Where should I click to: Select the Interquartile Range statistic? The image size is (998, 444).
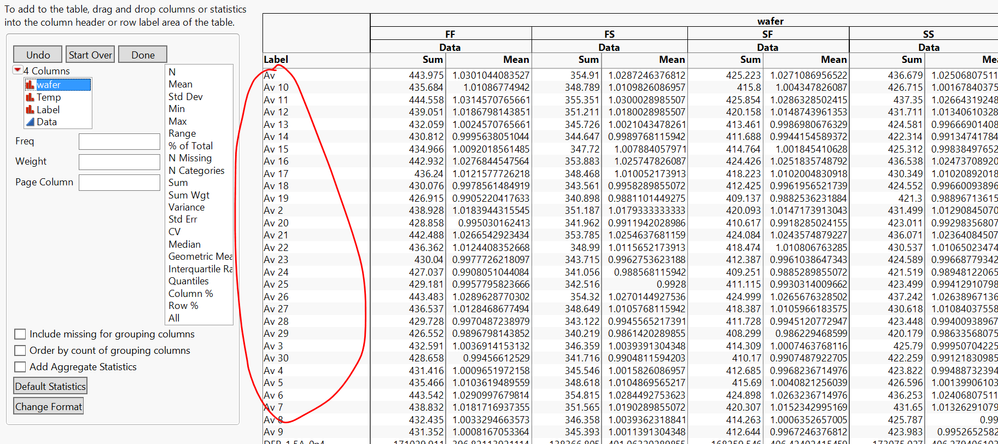click(200, 269)
